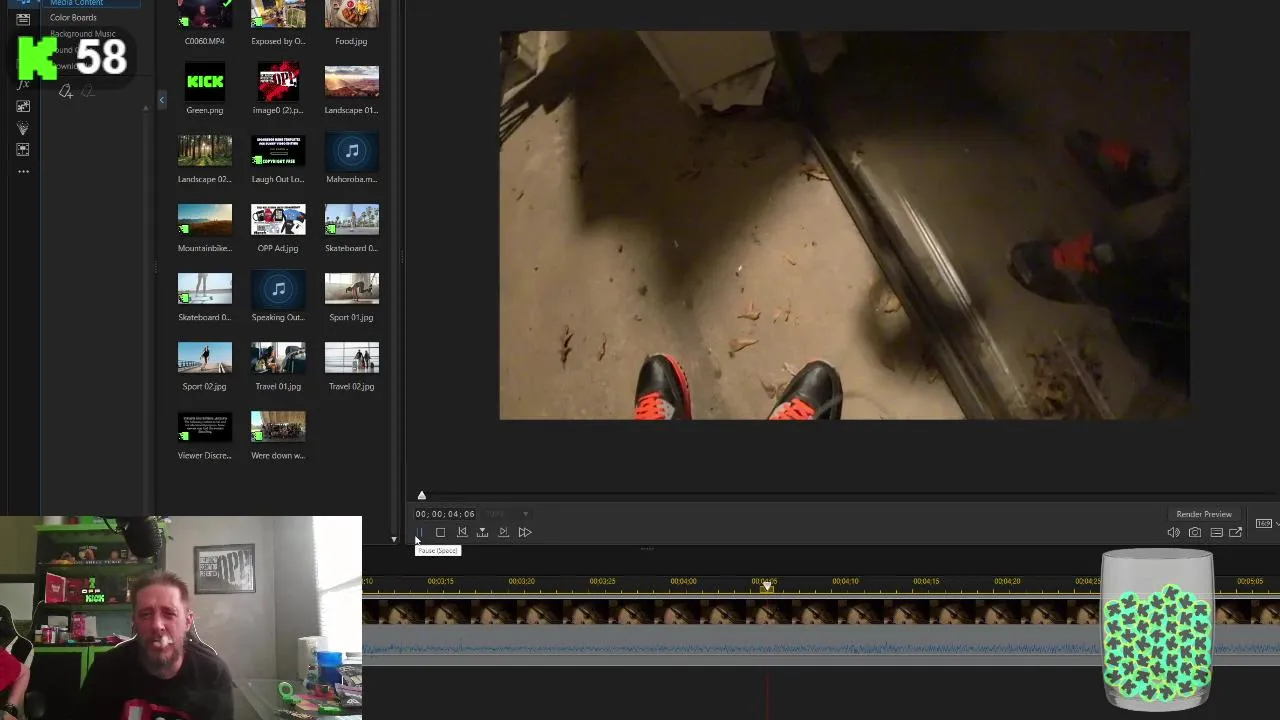Click the Render Preview button
The width and height of the screenshot is (1280, 720).
pyautogui.click(x=1204, y=514)
